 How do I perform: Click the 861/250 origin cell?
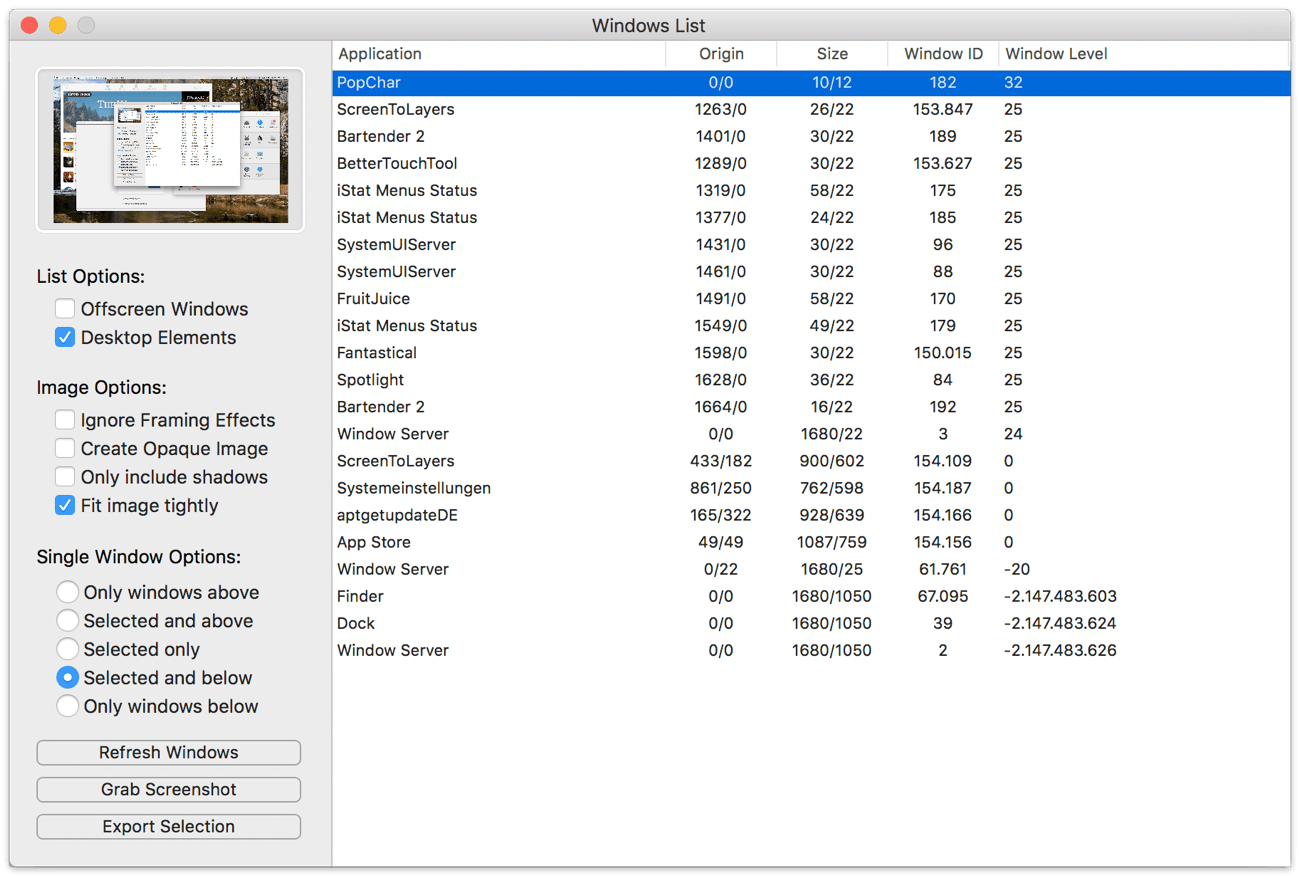721,487
